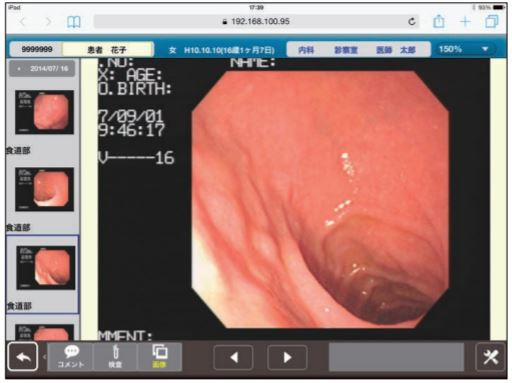Viewport: 512px width, 383px height.
Task: Show next image with right arrow
Action: click(287, 357)
